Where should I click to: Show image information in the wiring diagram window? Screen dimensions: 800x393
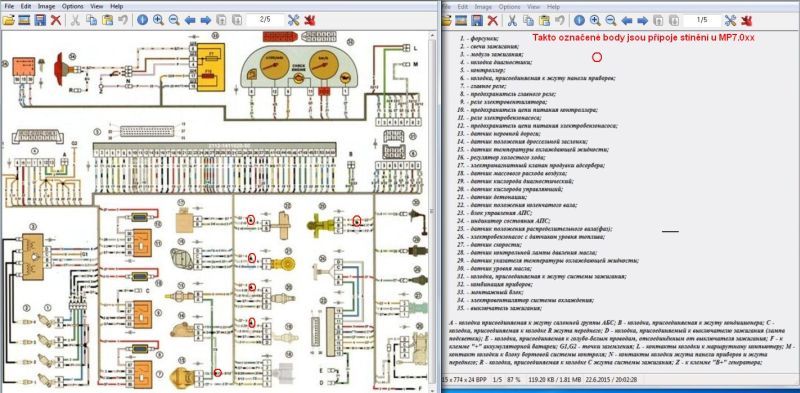point(142,20)
